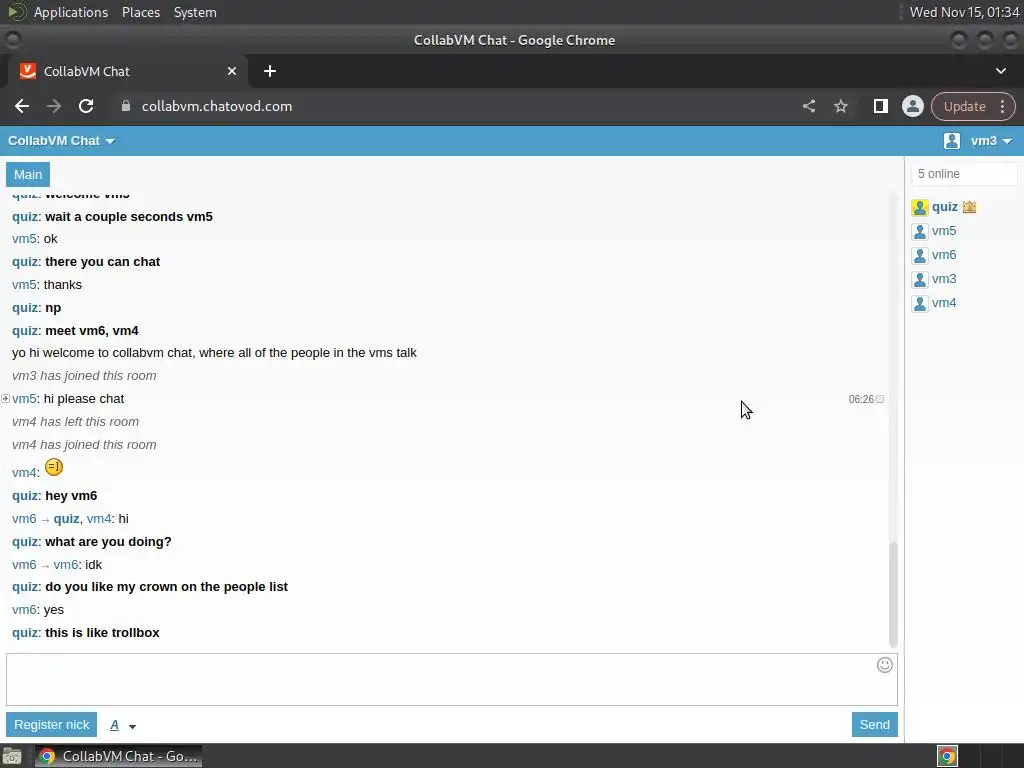Close the CollabVM Chat tab
Screen dimensions: 1024x768
tap(232, 71)
